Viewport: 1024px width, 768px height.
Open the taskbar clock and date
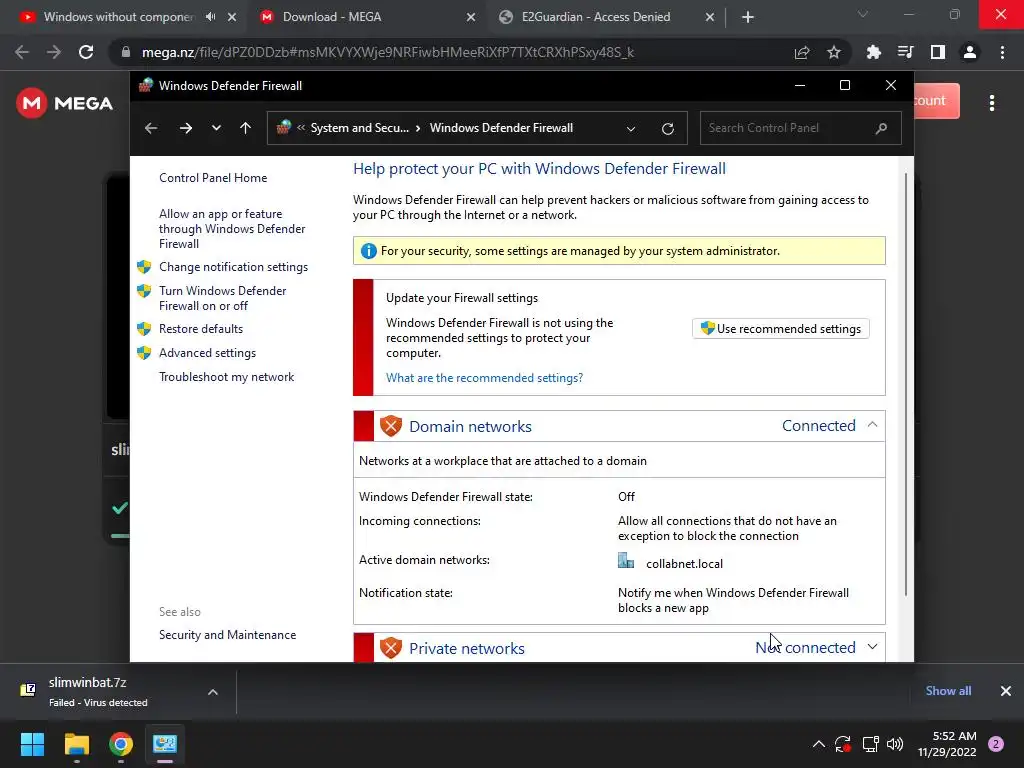point(947,744)
